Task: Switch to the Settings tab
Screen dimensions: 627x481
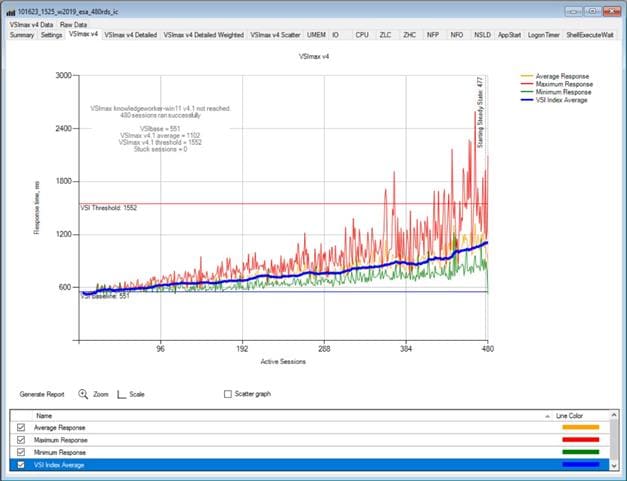Action: click(52, 35)
